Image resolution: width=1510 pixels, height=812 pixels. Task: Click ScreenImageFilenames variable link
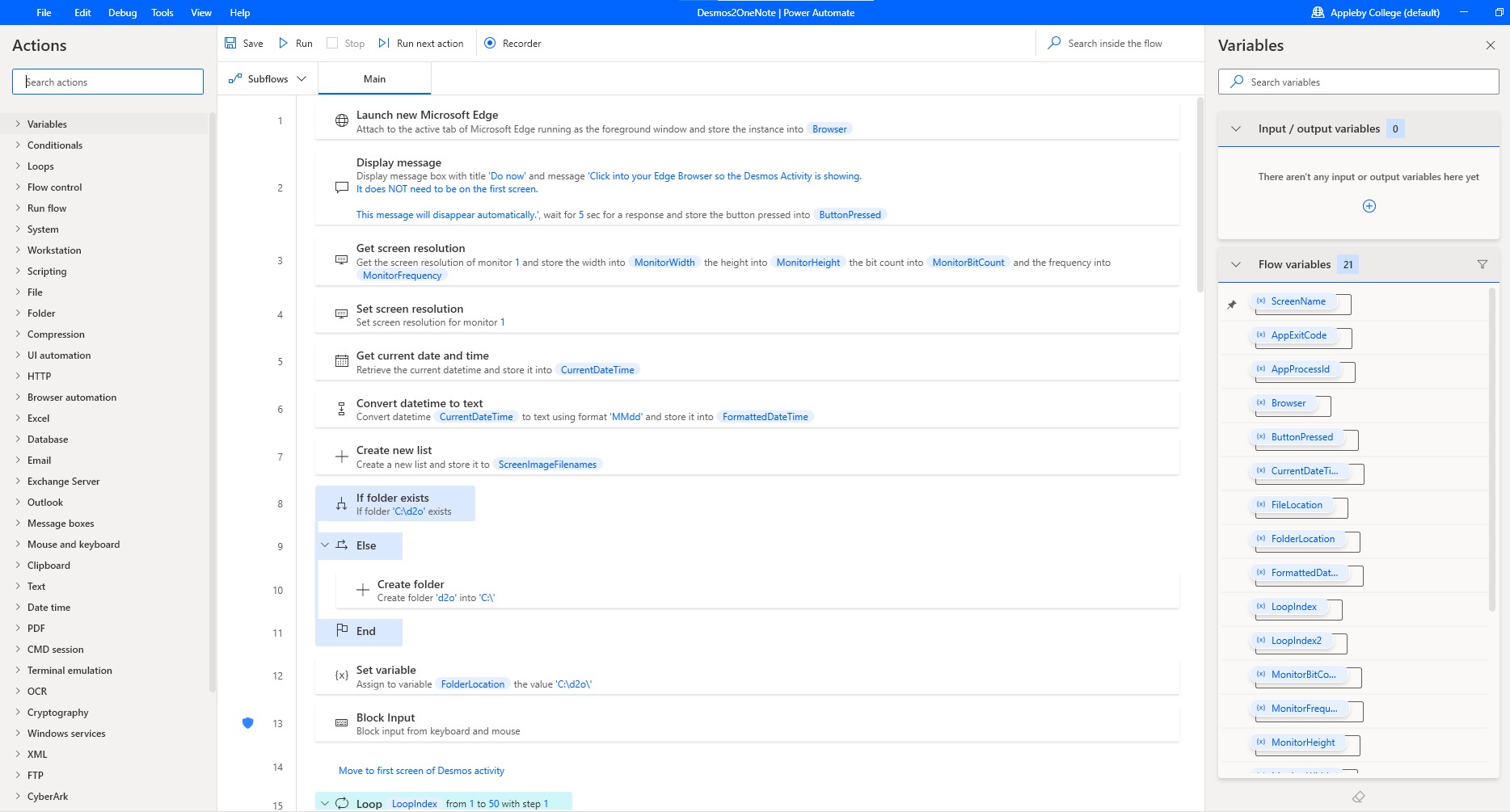(x=547, y=464)
